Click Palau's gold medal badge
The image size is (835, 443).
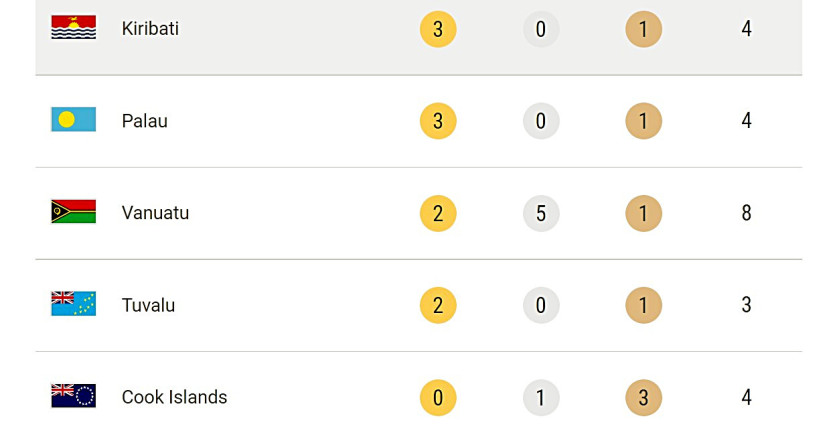pos(438,121)
